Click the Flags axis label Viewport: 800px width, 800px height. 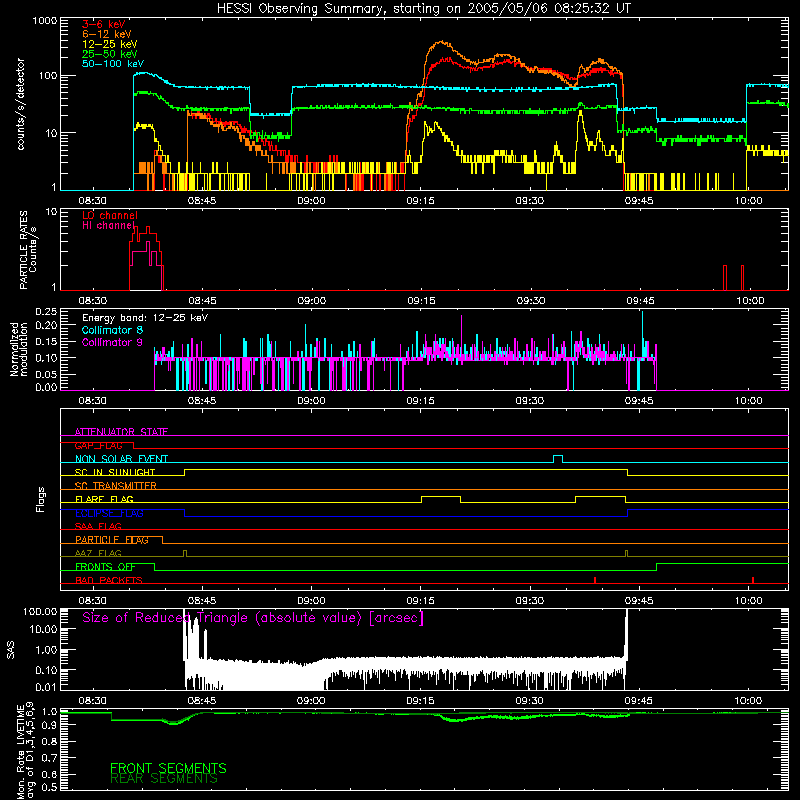tap(41, 499)
